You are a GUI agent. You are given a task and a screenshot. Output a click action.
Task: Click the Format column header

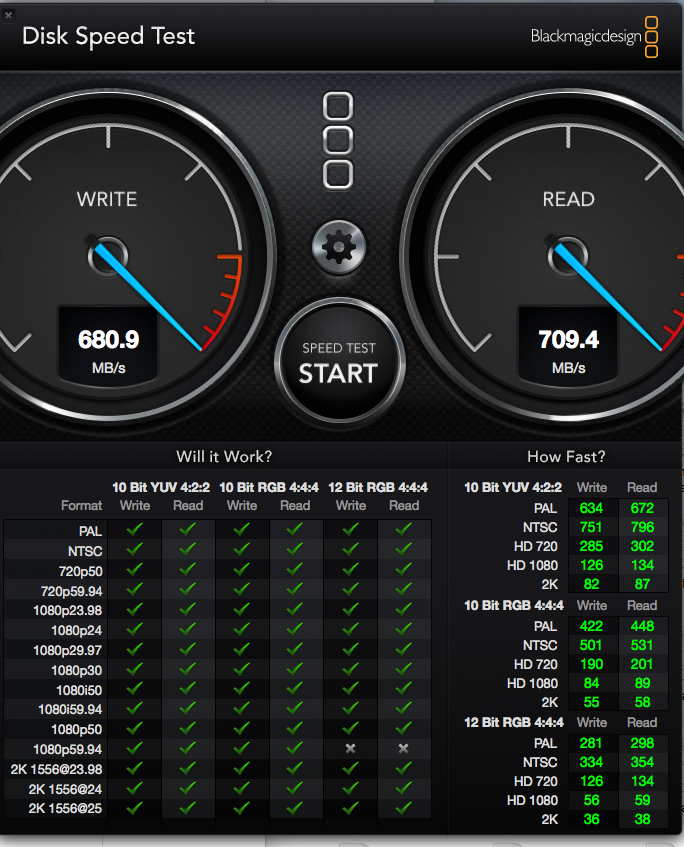(x=82, y=506)
